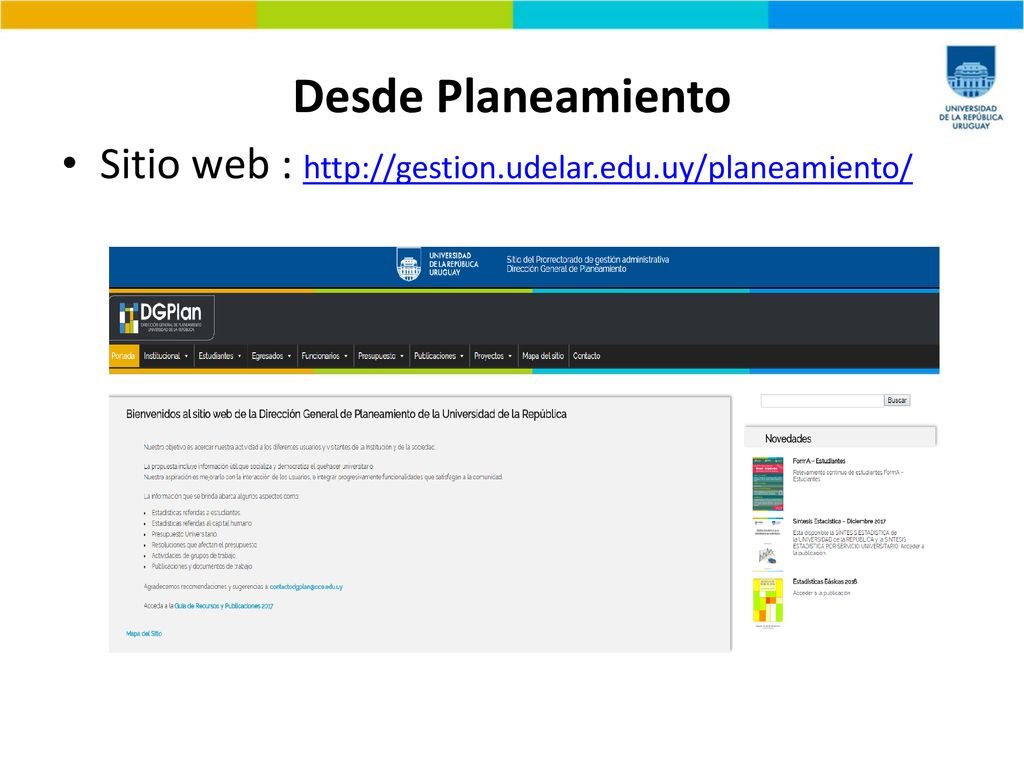Click 'Sitio del Prorrectorado de gestión administrativa' header text
The image size is (1024, 768).
588,259
